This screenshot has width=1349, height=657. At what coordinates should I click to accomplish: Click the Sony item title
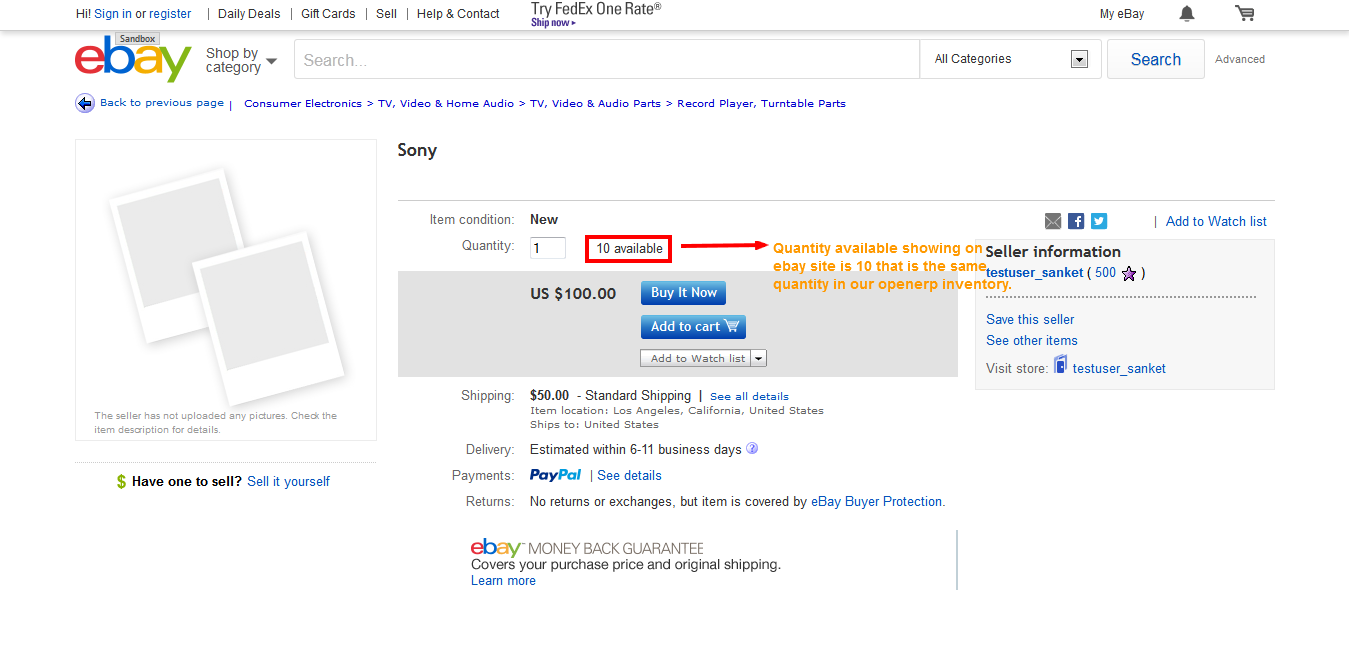(417, 150)
